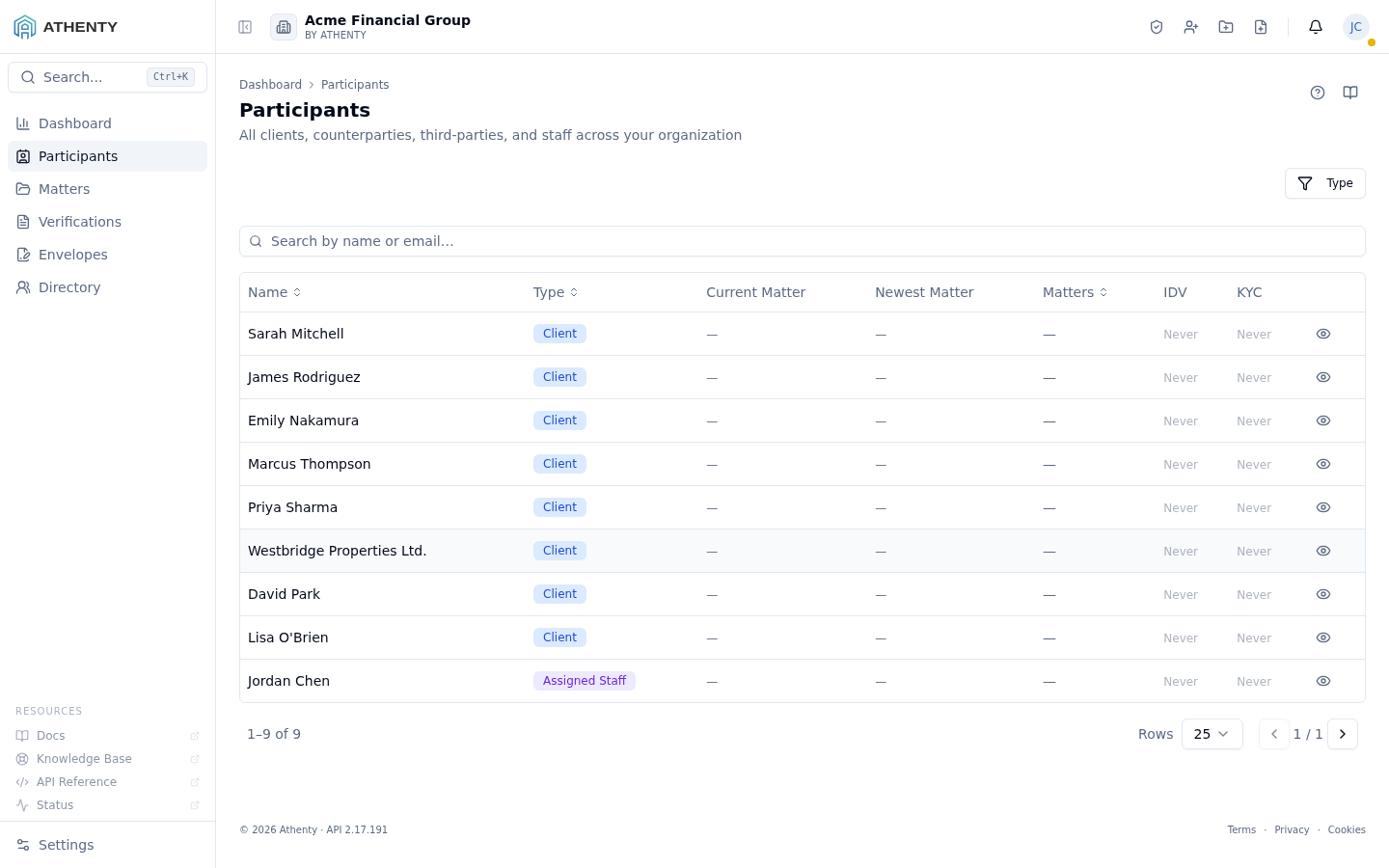Open the Type filter dropdown

[x=1324, y=183]
